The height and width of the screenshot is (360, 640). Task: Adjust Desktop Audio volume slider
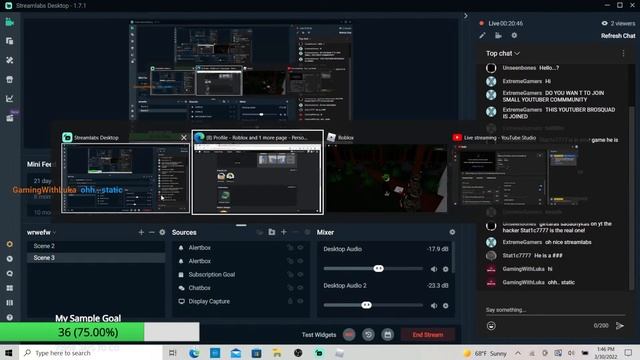(x=373, y=269)
